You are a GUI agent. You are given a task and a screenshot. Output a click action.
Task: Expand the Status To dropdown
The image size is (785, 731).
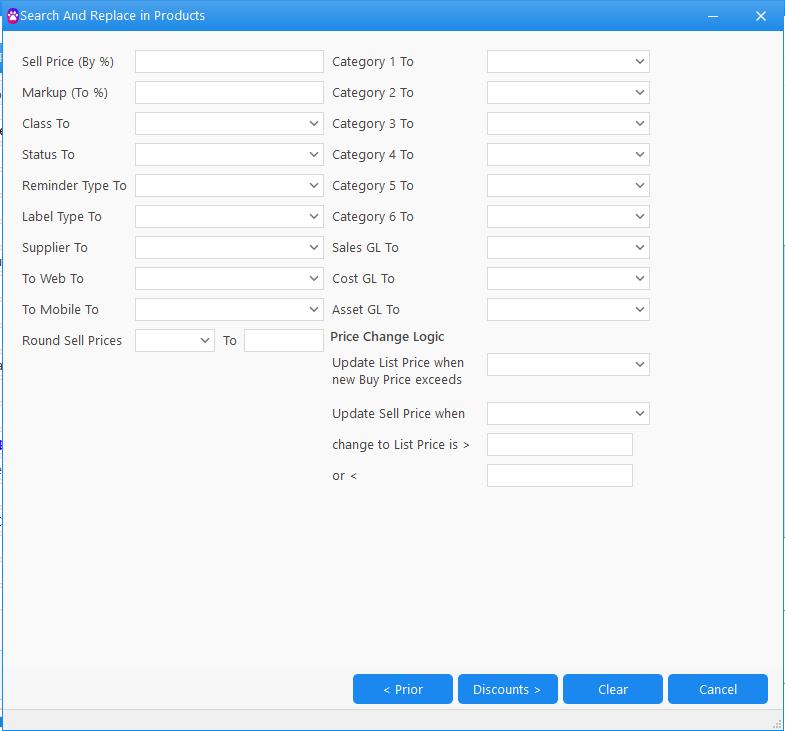(x=229, y=155)
